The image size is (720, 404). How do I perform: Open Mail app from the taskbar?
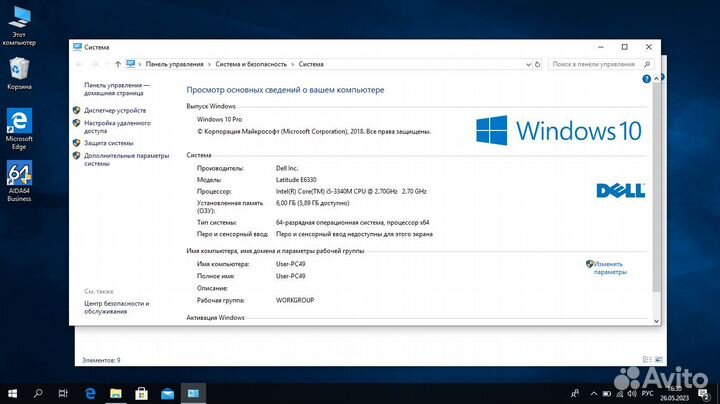click(167, 393)
